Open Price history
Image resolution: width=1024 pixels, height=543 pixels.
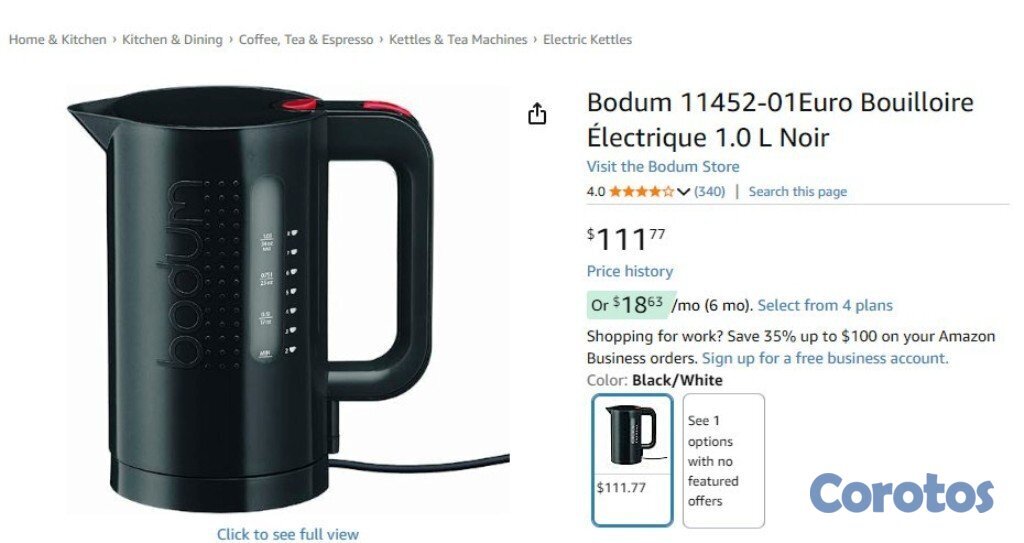pyautogui.click(x=630, y=271)
